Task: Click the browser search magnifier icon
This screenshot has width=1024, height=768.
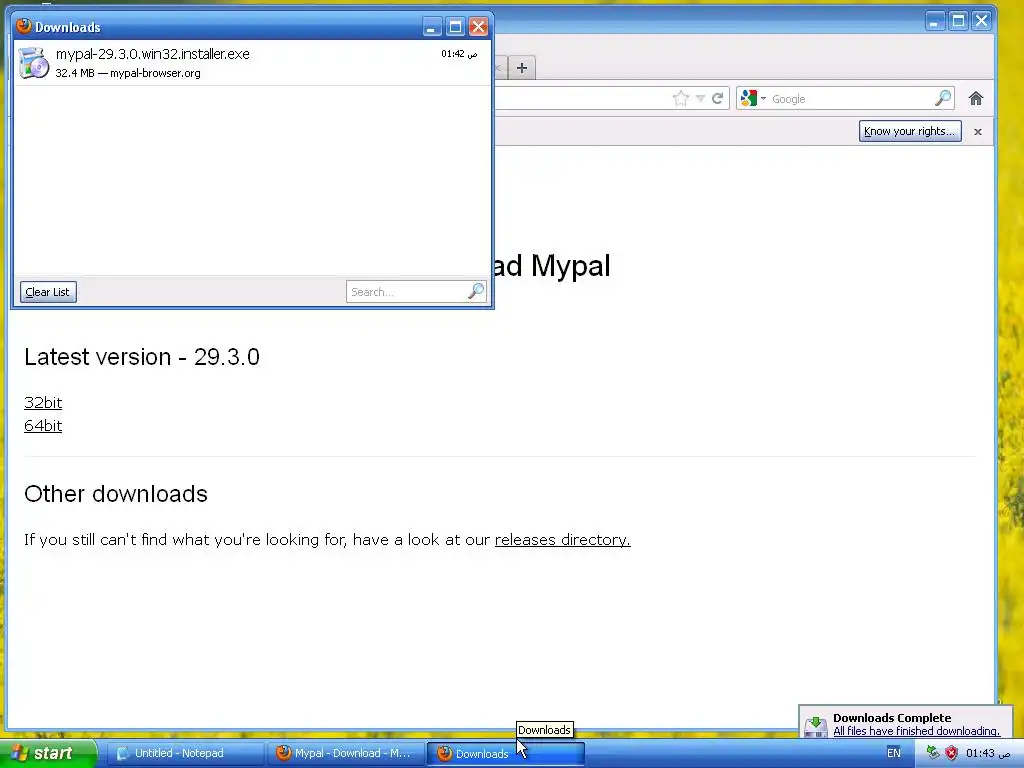Action: click(x=943, y=99)
